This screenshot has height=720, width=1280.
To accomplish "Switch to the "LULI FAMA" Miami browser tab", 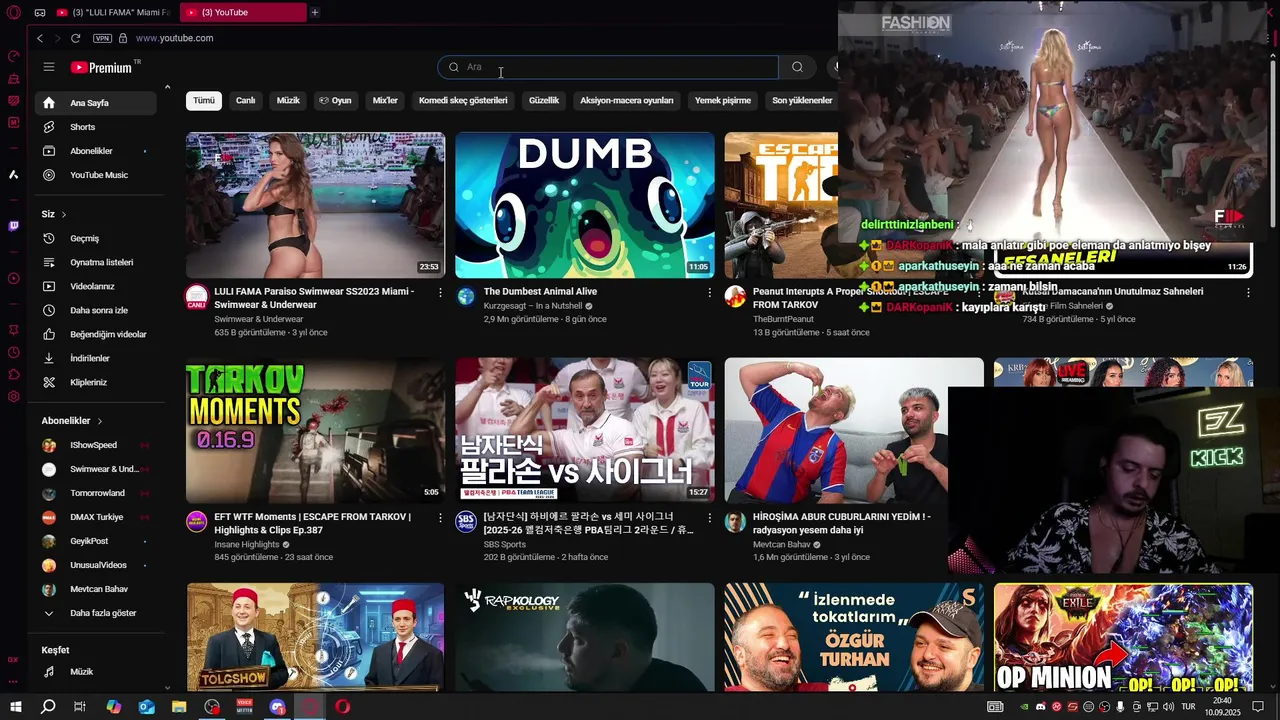I will [x=114, y=12].
